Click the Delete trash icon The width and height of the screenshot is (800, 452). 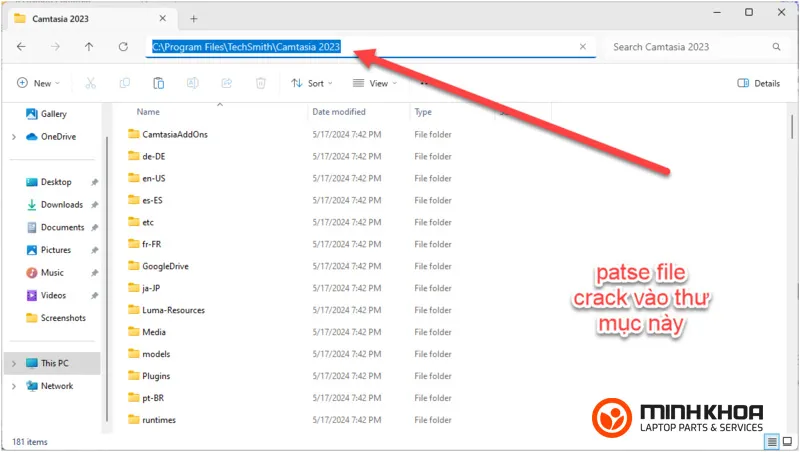coord(260,84)
